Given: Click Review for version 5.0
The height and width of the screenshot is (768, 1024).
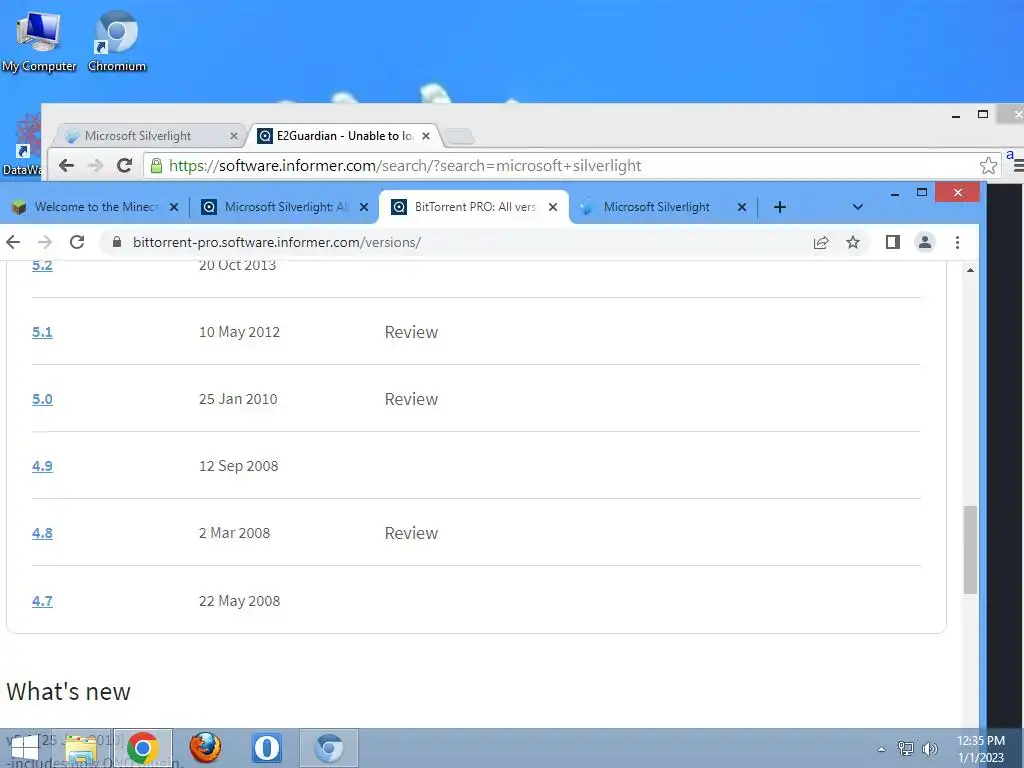Looking at the screenshot, I should point(411,399).
